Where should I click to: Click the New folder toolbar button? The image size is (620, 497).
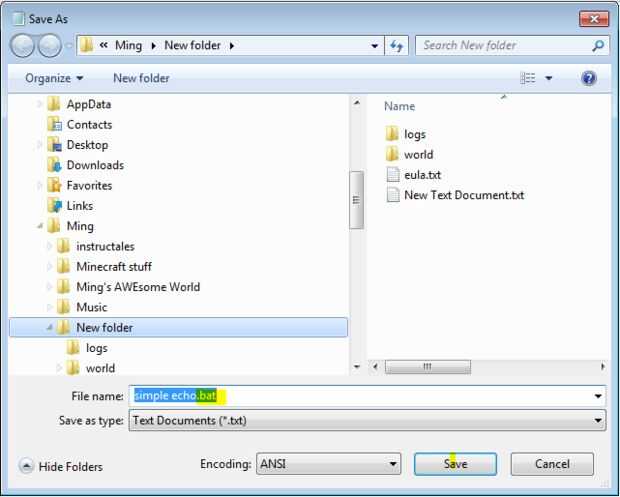[141, 78]
